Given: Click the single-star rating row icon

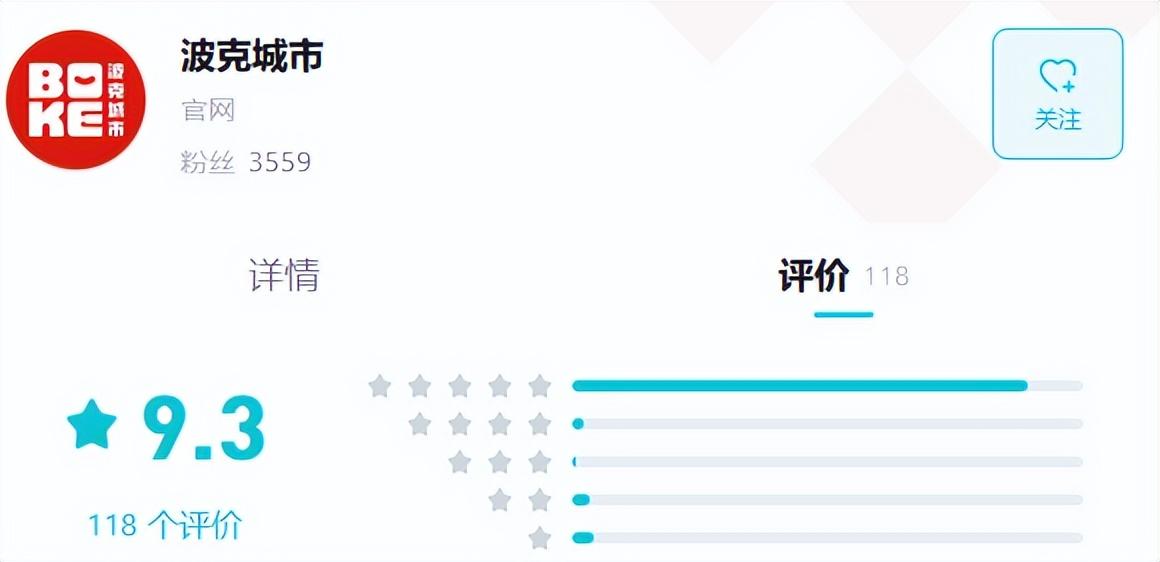Looking at the screenshot, I should 540,538.
